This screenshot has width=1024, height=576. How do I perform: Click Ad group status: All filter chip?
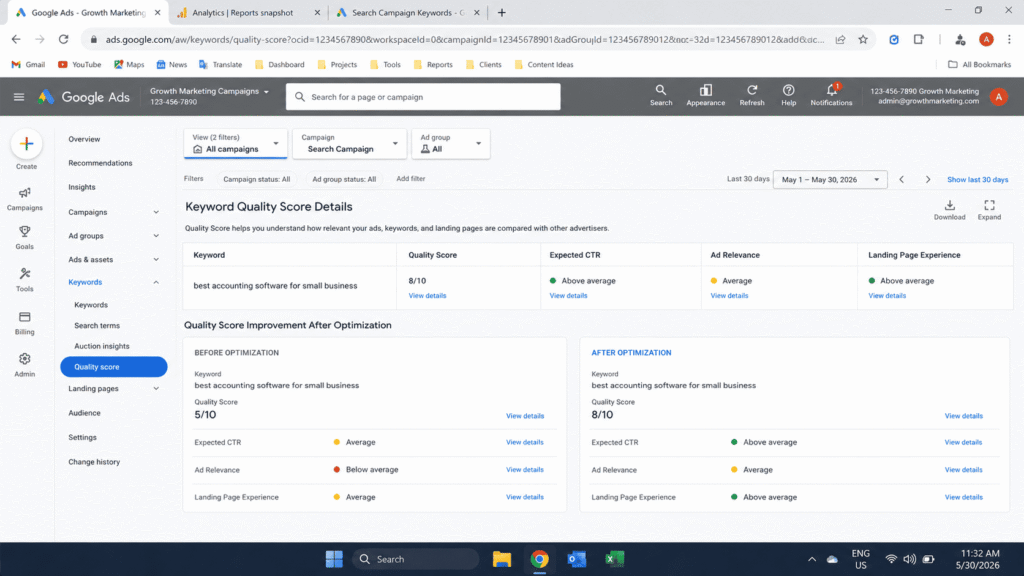point(344,179)
